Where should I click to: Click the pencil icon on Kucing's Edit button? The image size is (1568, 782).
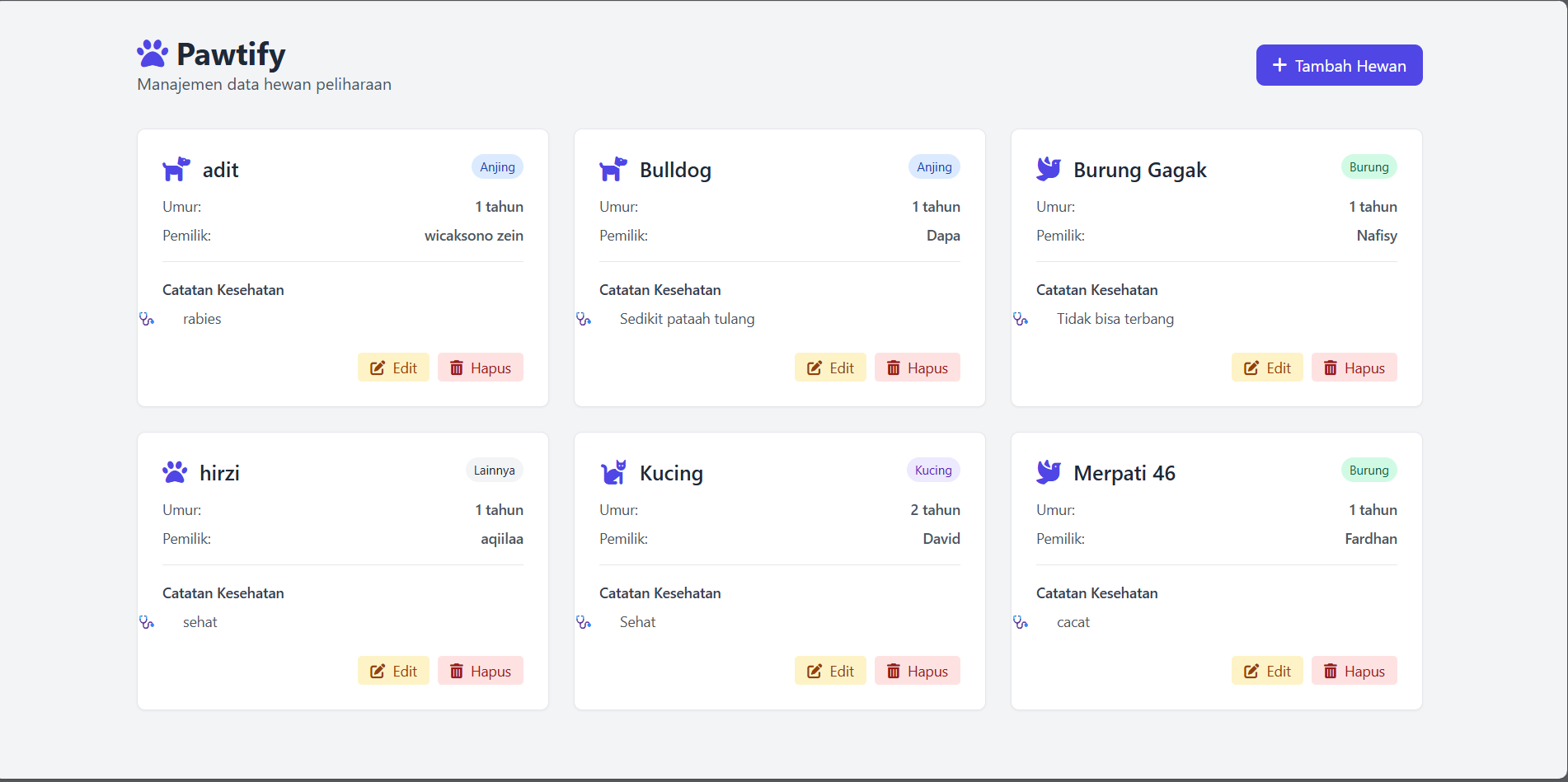815,670
